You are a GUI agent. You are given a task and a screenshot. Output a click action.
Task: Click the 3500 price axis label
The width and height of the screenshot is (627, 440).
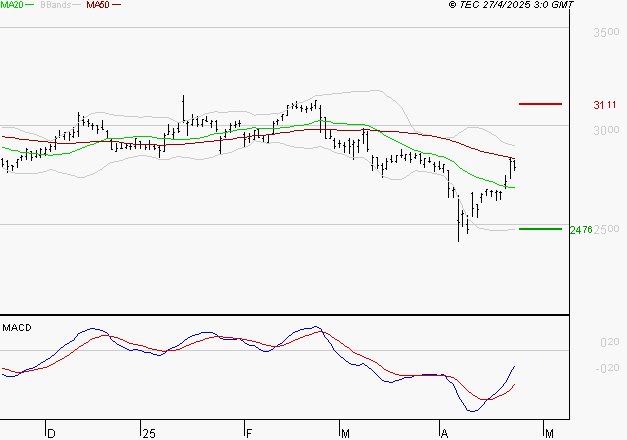605,33
